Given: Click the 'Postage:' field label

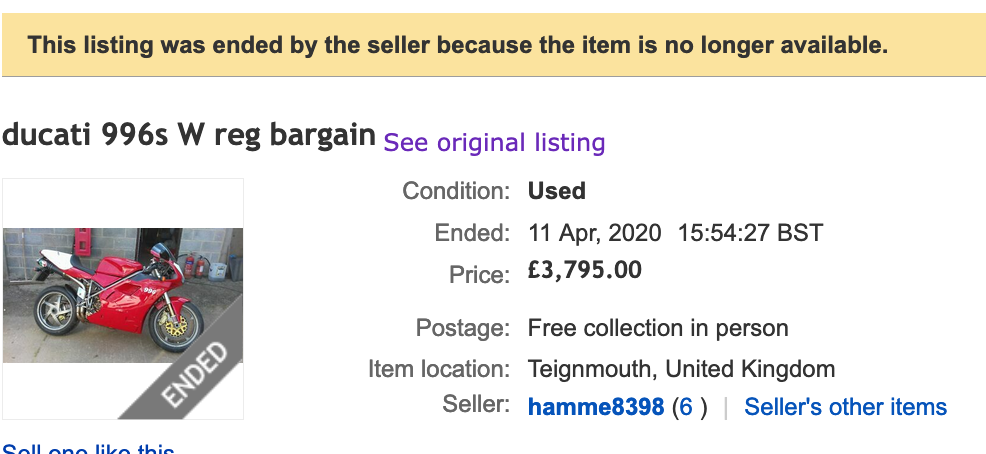Looking at the screenshot, I should tap(463, 327).
